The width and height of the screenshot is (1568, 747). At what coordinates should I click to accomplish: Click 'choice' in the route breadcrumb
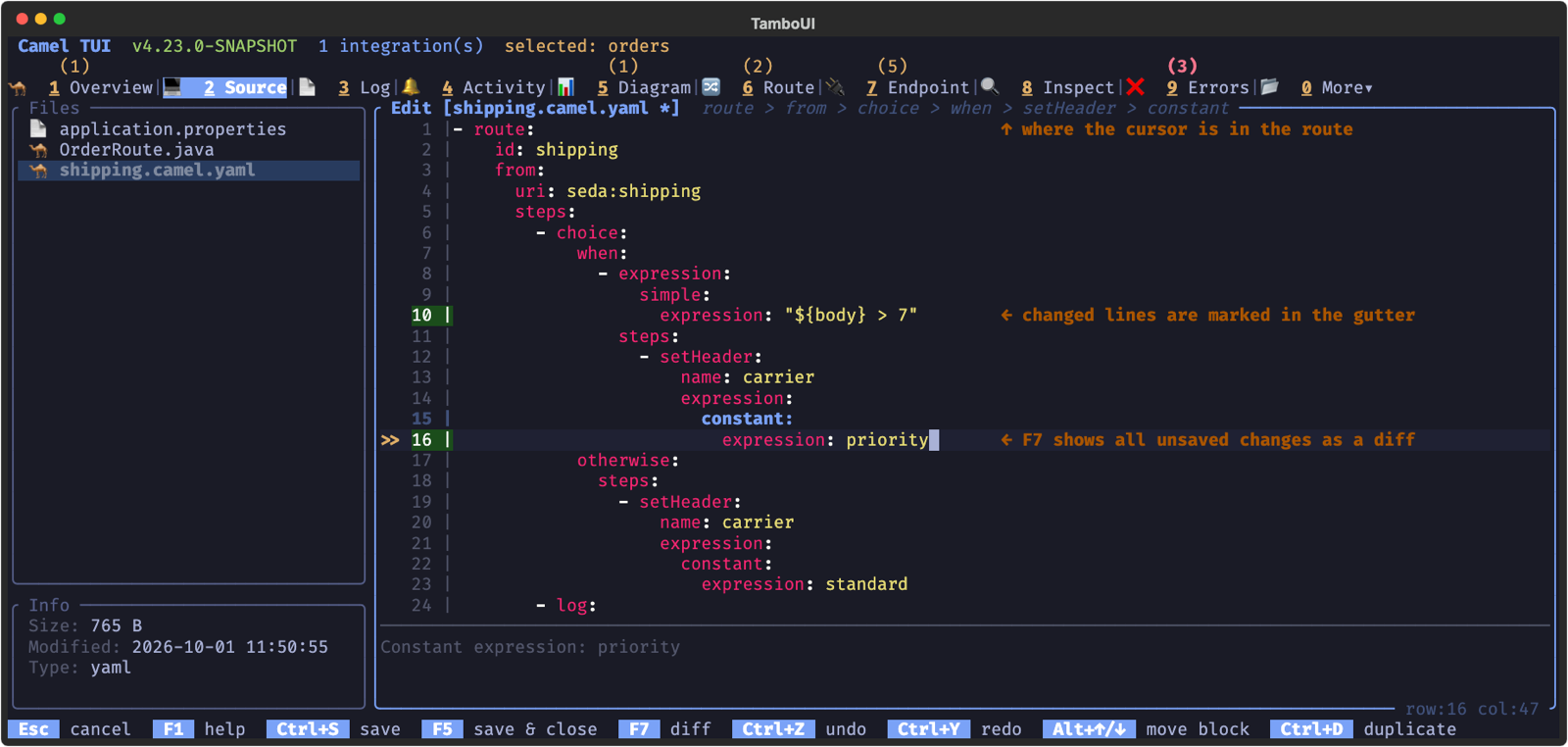point(888,109)
